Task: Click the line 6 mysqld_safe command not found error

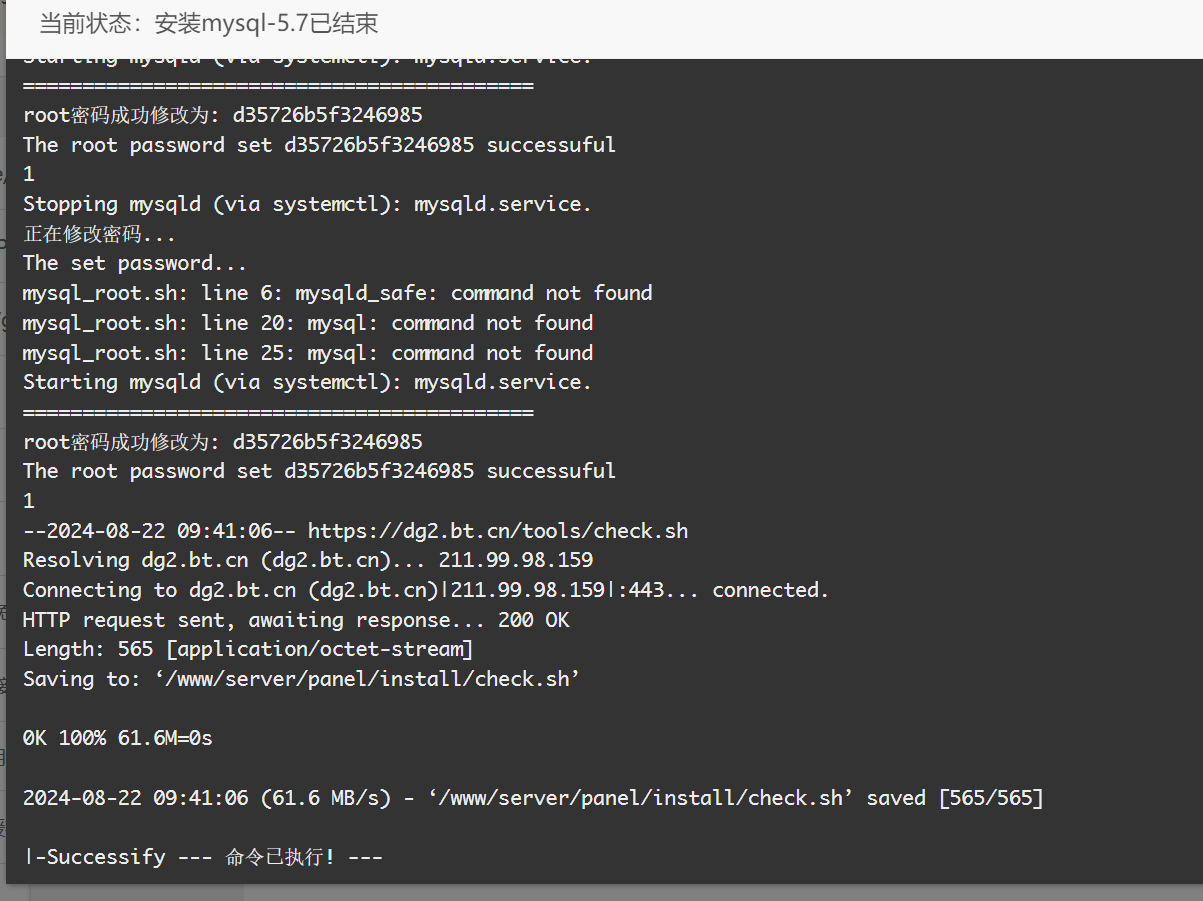Action: tap(338, 293)
